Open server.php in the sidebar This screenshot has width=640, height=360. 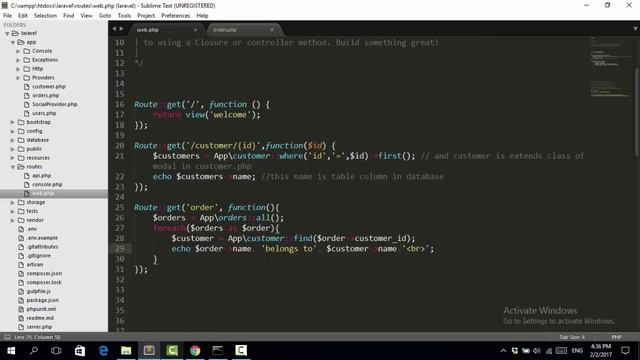(39, 327)
